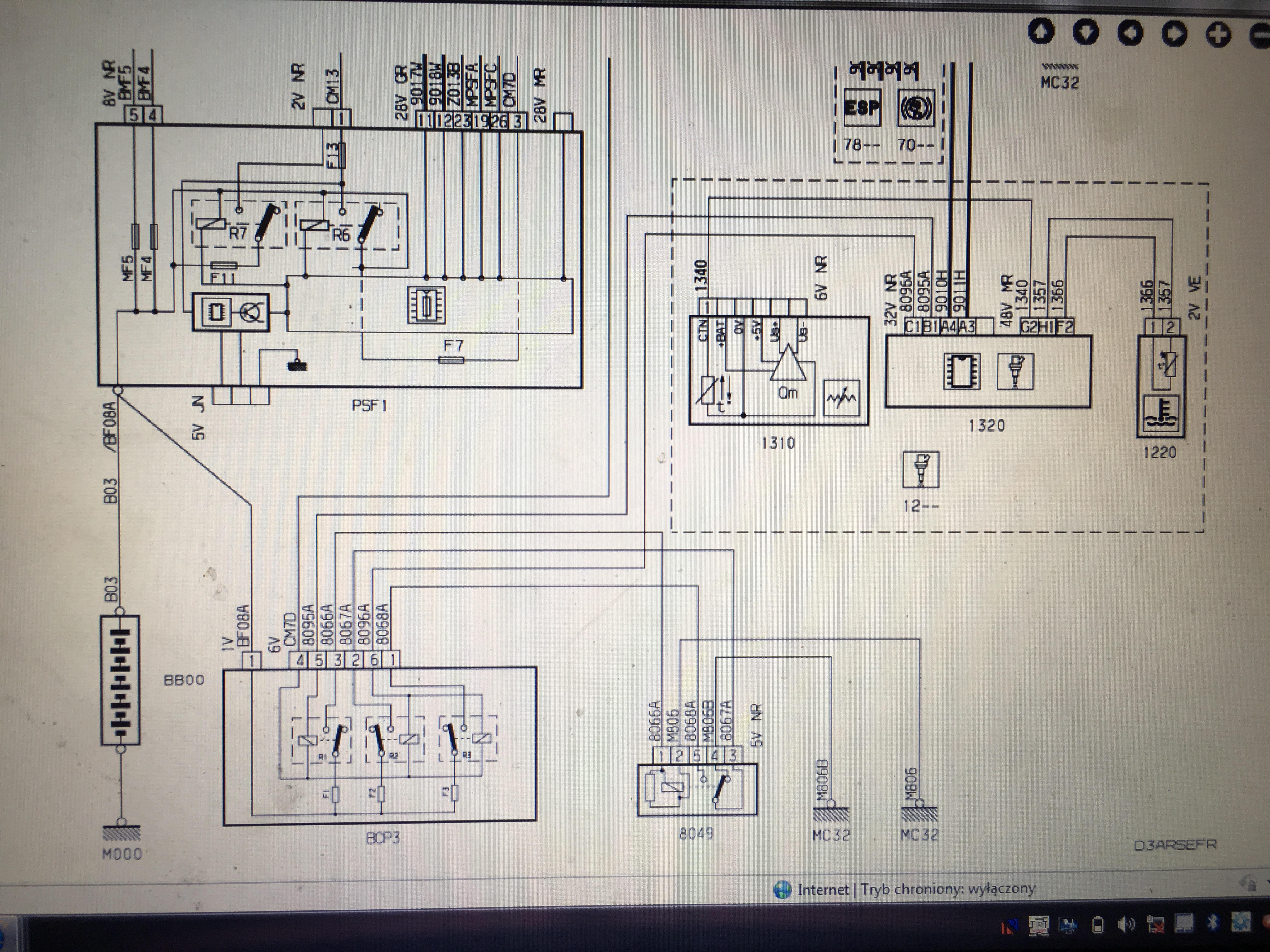
Task: Click the Bluetooth tray icon
Action: (1213, 923)
